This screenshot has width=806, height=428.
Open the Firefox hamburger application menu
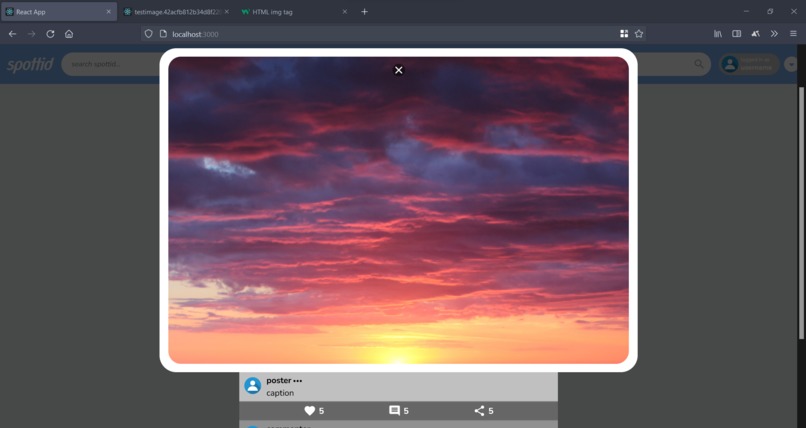793,34
